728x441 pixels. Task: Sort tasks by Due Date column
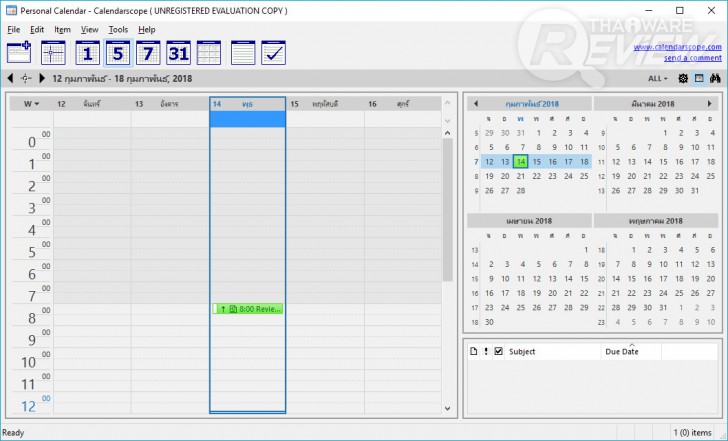pyautogui.click(x=631, y=351)
